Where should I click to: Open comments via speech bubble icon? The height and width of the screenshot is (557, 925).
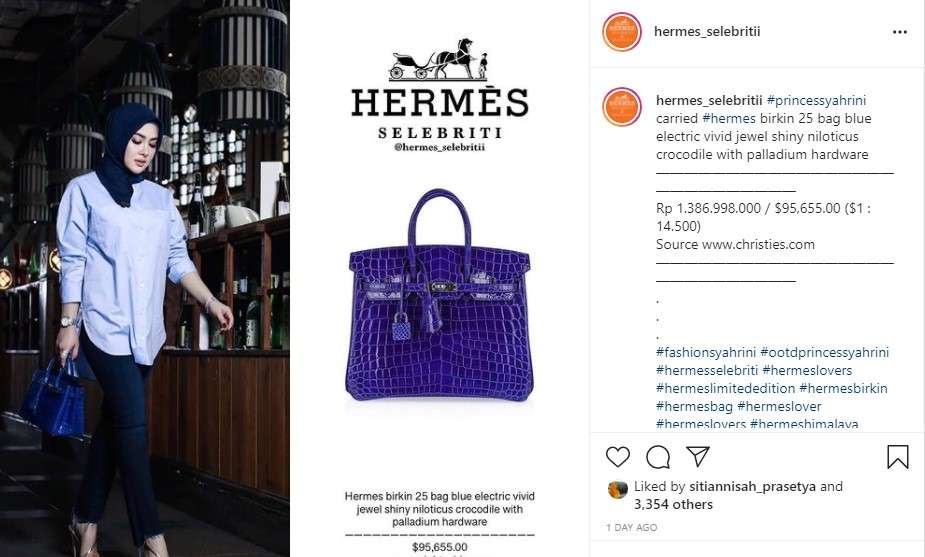658,457
